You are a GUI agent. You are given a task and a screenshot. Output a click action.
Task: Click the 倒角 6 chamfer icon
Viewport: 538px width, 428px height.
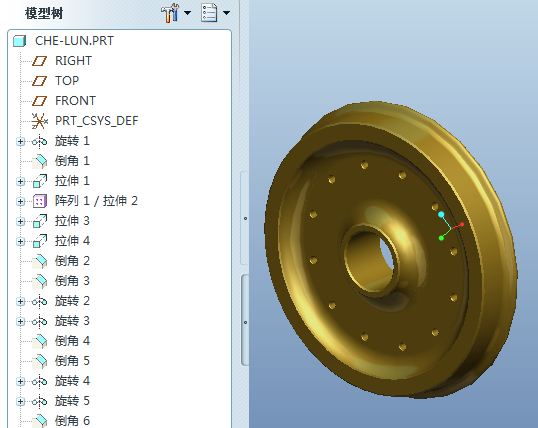40,421
